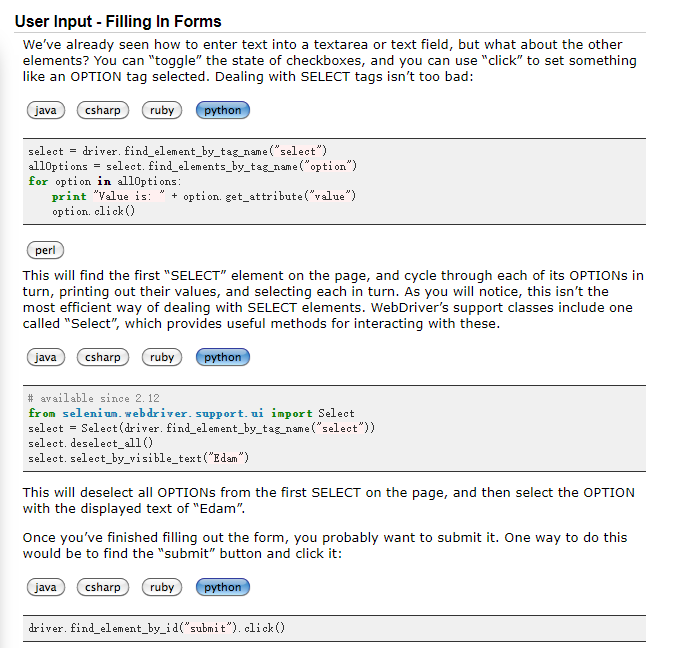
Task: Open csharp tab above the Select import code
Action: 103,357
